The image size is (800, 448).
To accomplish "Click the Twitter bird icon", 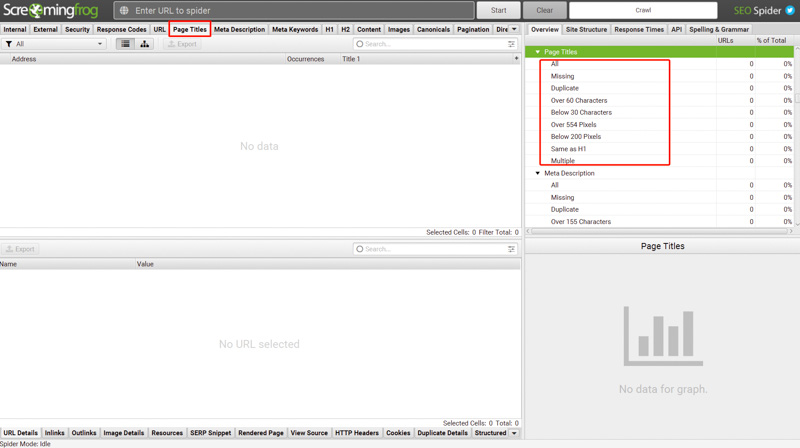I will (789, 10).
